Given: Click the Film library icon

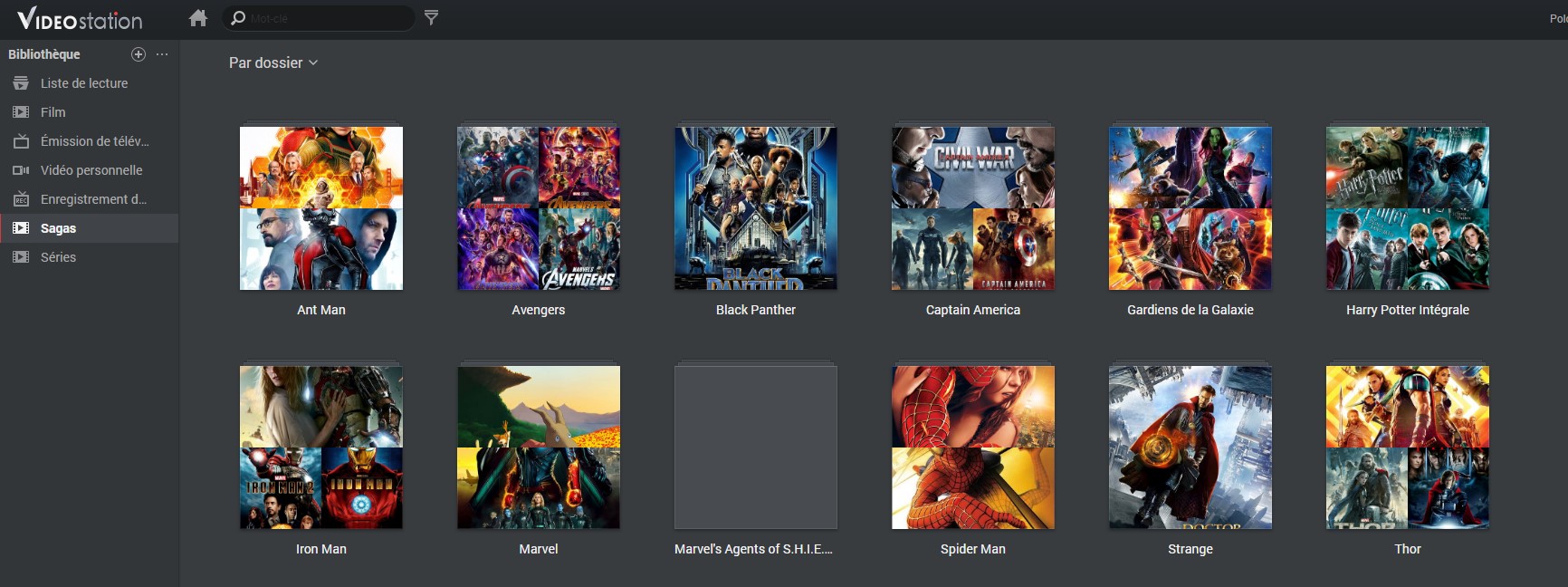Looking at the screenshot, I should coord(21,112).
